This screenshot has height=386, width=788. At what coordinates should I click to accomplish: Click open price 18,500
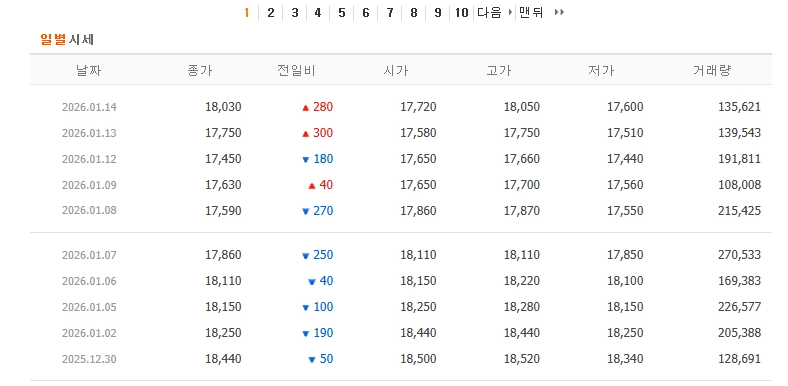coord(418,359)
